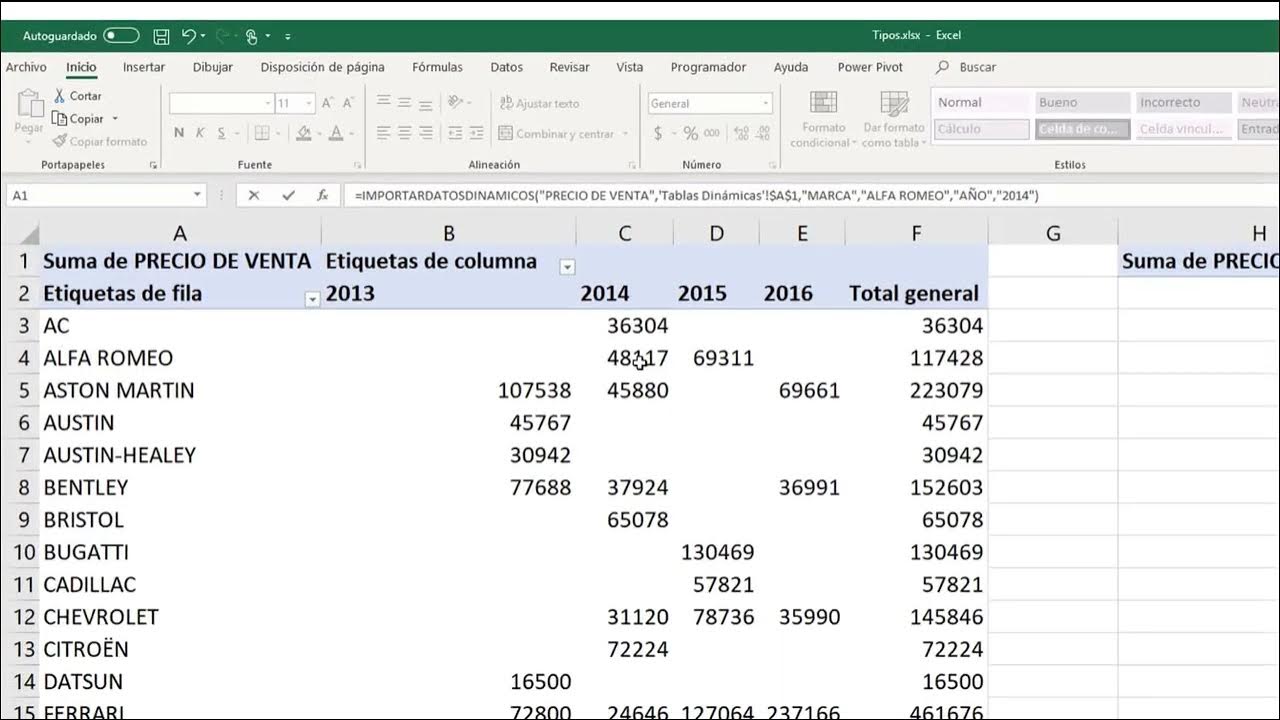
Task: Apply the Incorrecto cell style
Action: [1183, 102]
